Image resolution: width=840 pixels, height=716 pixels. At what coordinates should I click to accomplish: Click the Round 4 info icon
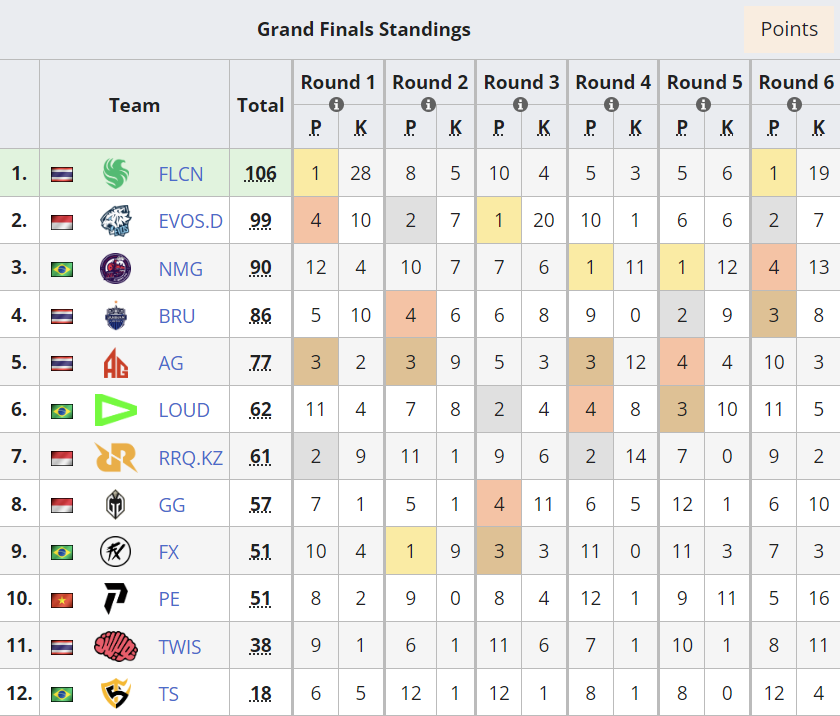612,104
